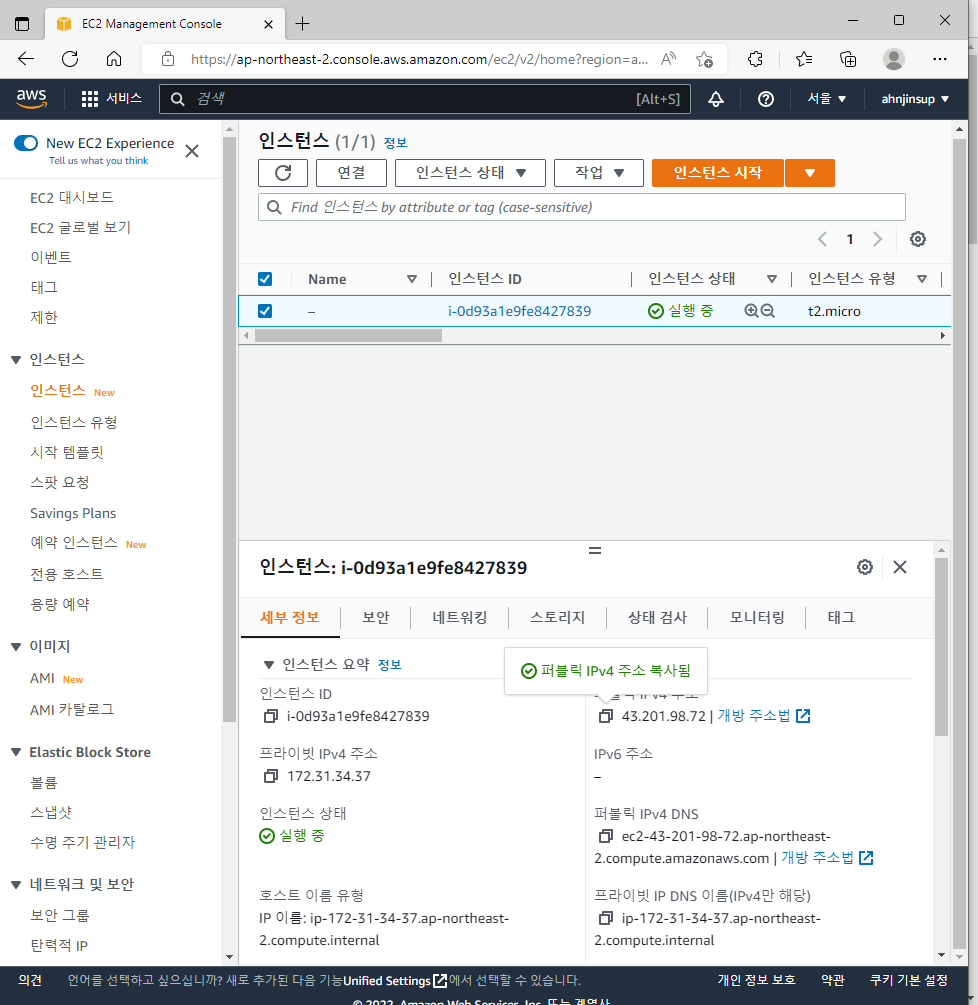This screenshot has width=978, height=1005.
Task: Open browser collections icon
Action: coord(848,59)
